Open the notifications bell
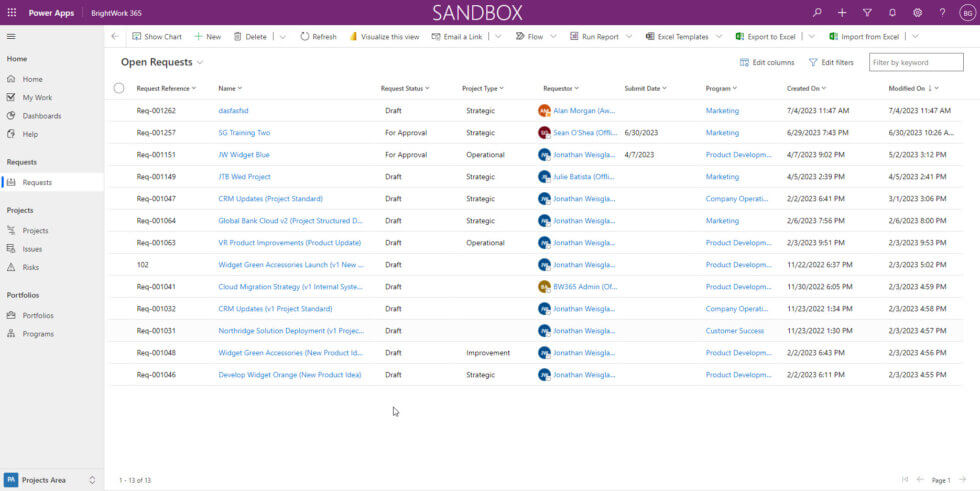 click(892, 12)
